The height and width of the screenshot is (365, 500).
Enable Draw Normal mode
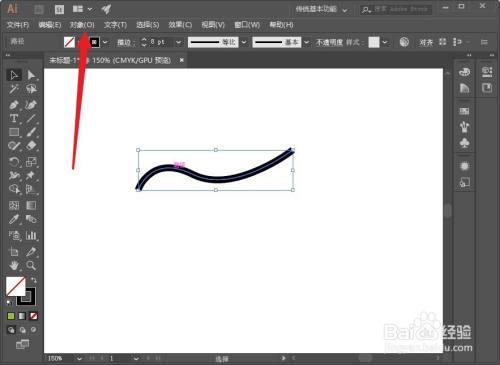(11, 330)
